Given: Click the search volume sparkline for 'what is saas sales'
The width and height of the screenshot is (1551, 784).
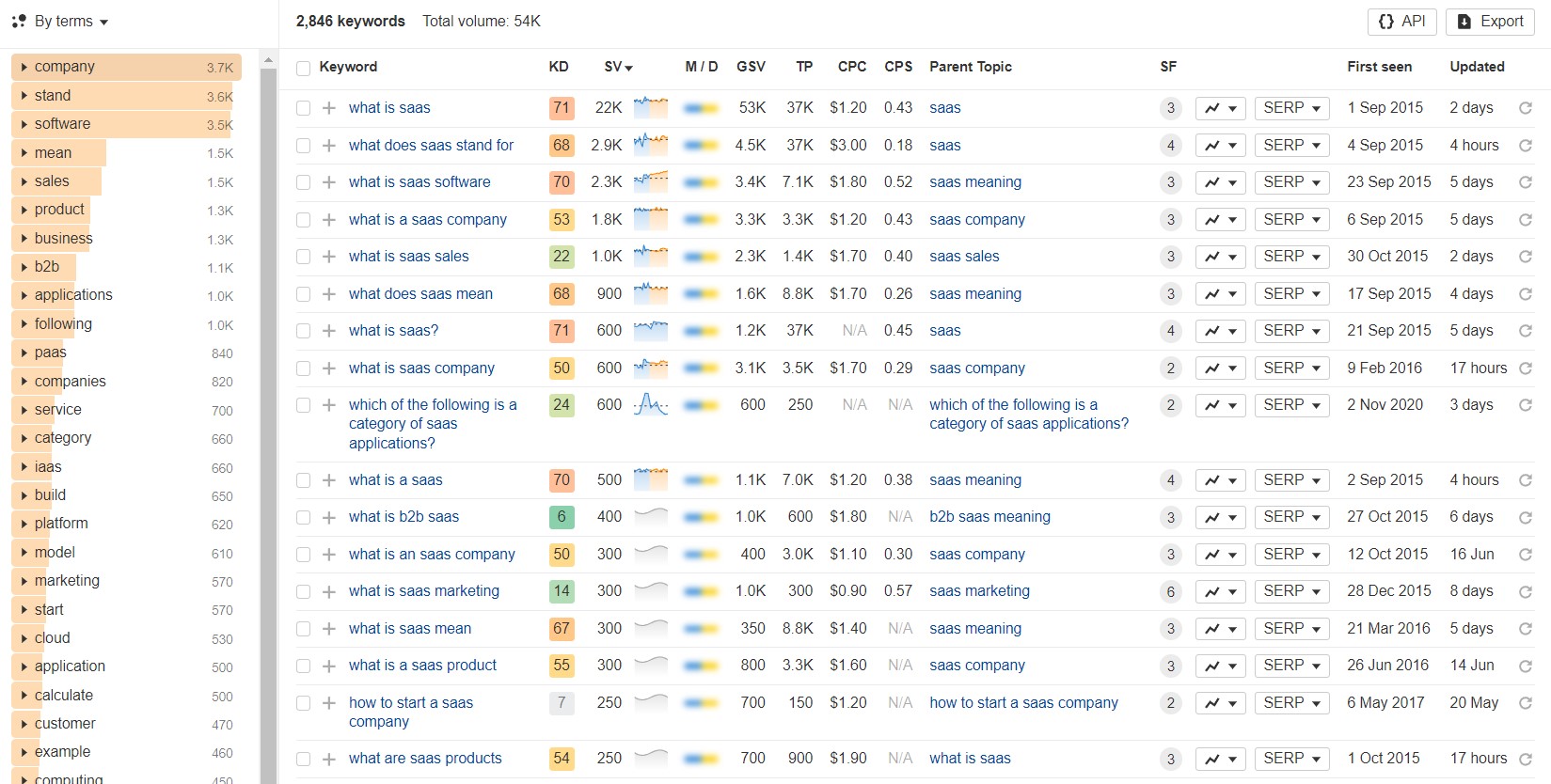Looking at the screenshot, I should [650, 257].
